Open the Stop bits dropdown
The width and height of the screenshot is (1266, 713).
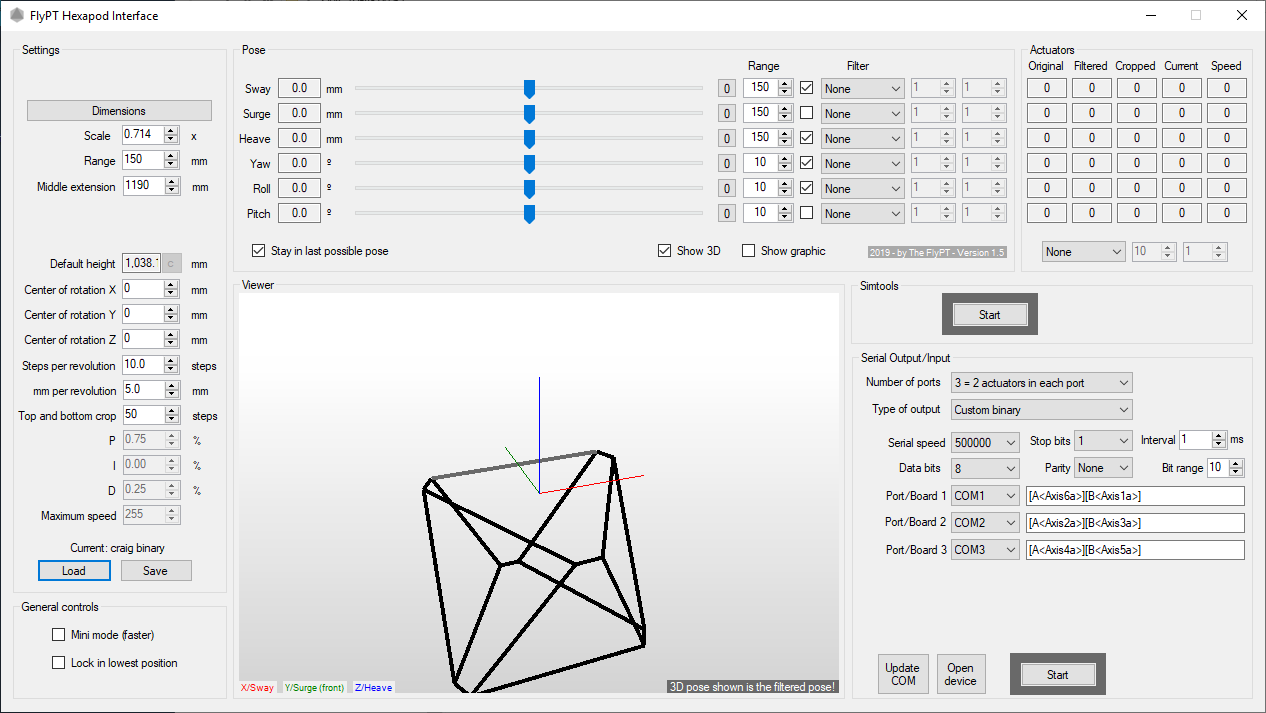coord(1104,441)
